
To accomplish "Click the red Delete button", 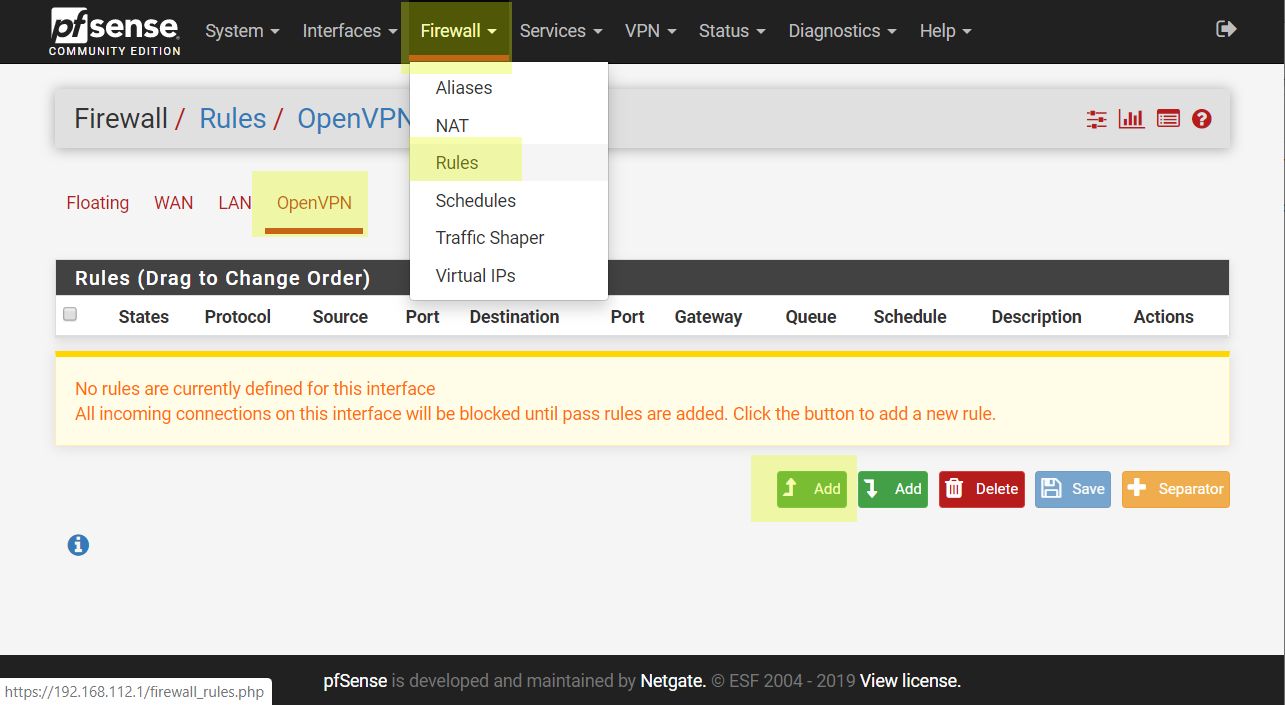I will click(x=982, y=489).
